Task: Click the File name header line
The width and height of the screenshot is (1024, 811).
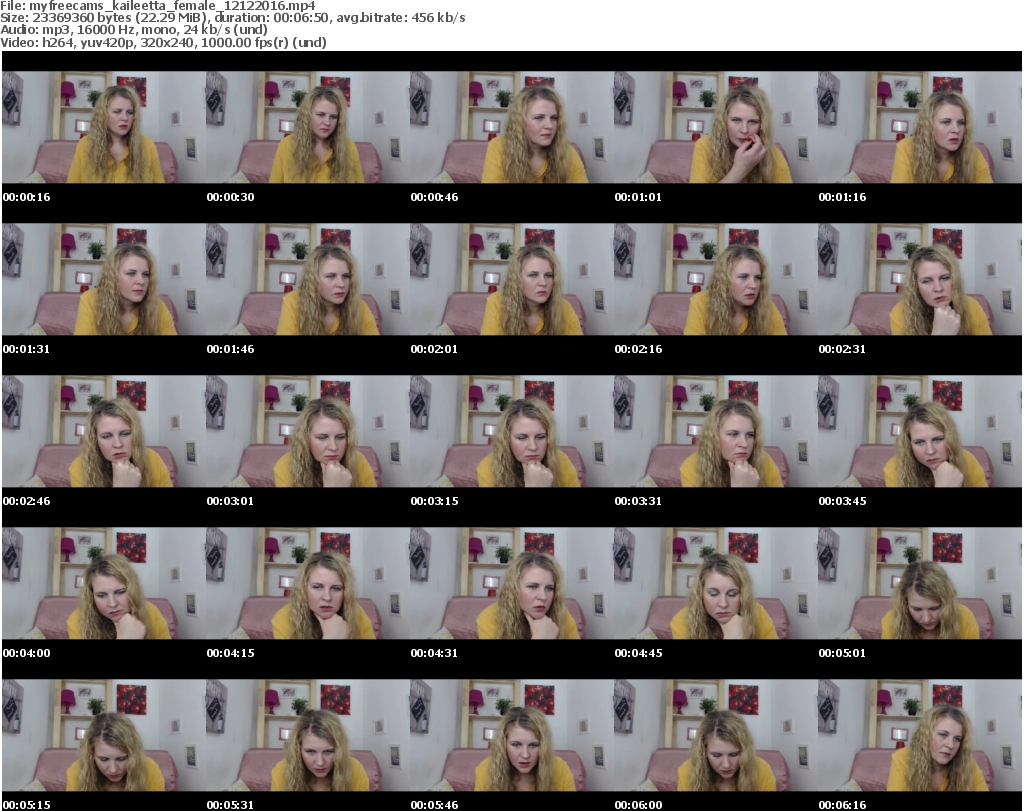Action: pyautogui.click(x=158, y=6)
